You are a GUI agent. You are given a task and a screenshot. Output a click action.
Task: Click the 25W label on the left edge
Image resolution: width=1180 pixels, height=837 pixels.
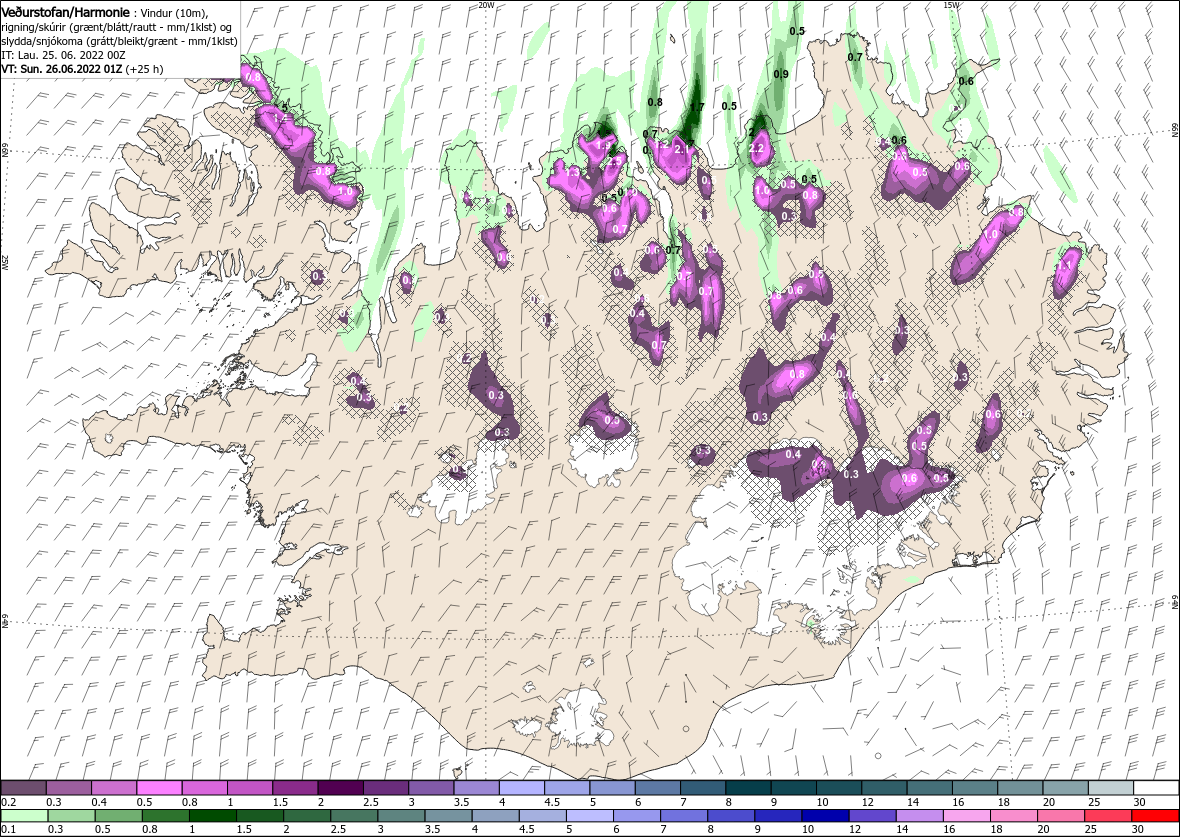point(5,262)
